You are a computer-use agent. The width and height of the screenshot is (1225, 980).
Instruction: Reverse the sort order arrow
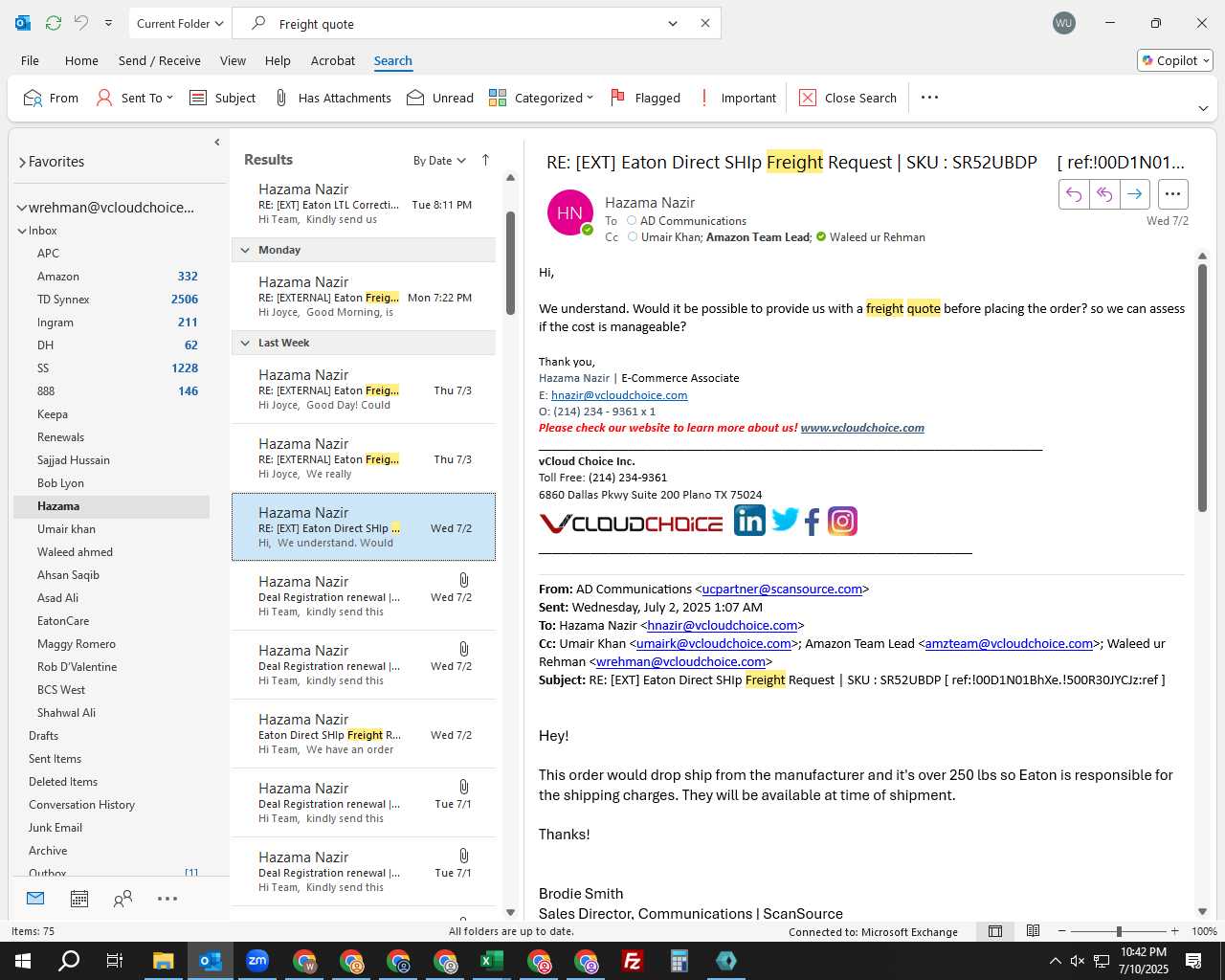485,160
